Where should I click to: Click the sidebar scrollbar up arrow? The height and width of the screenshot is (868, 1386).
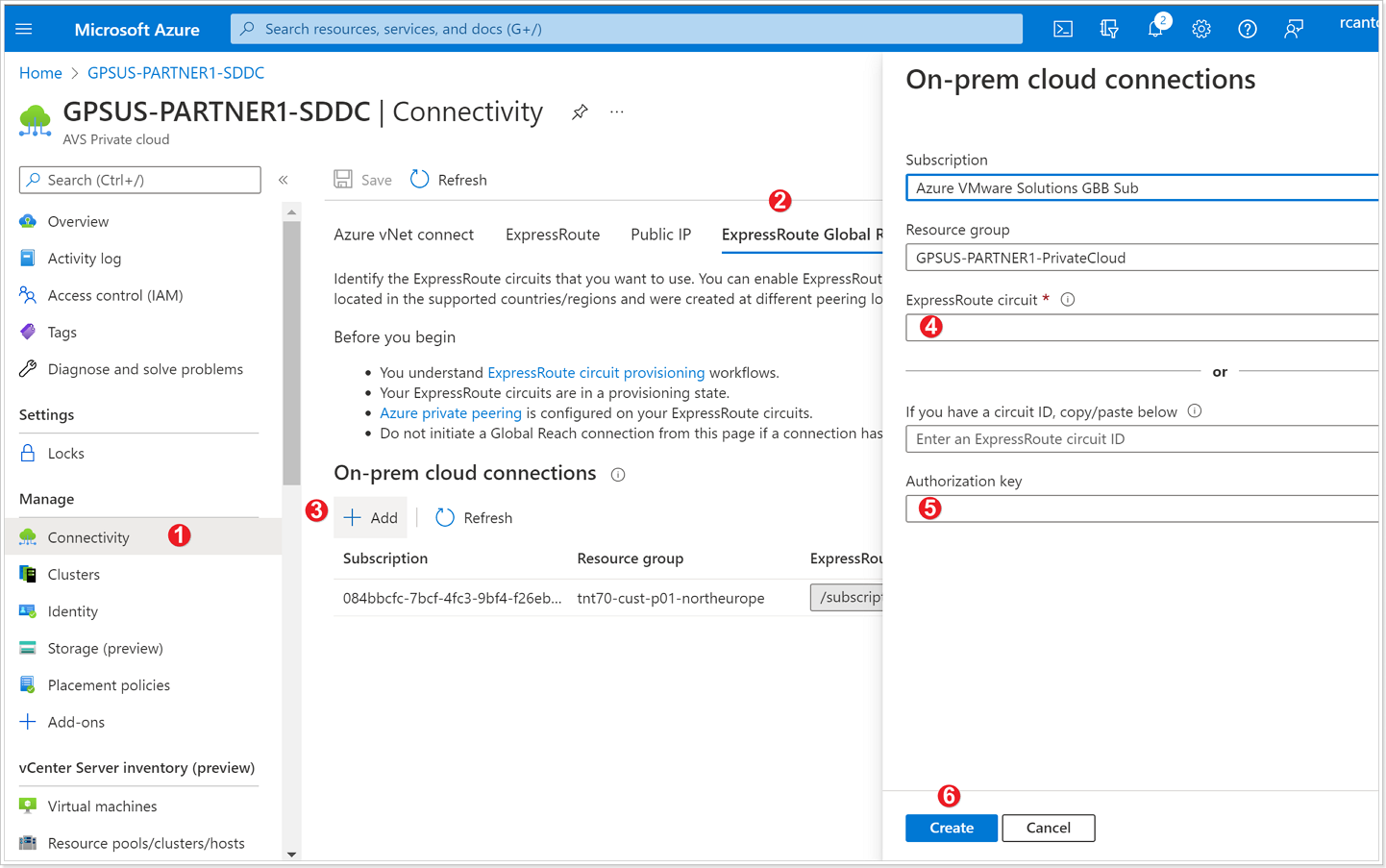point(291,211)
